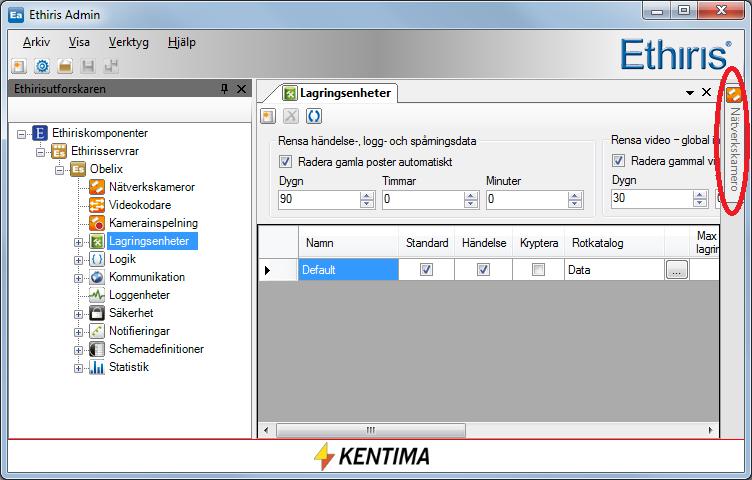Image resolution: width=752 pixels, height=480 pixels.
Task: Click the row selector arrow for Default
Action: pos(278,270)
